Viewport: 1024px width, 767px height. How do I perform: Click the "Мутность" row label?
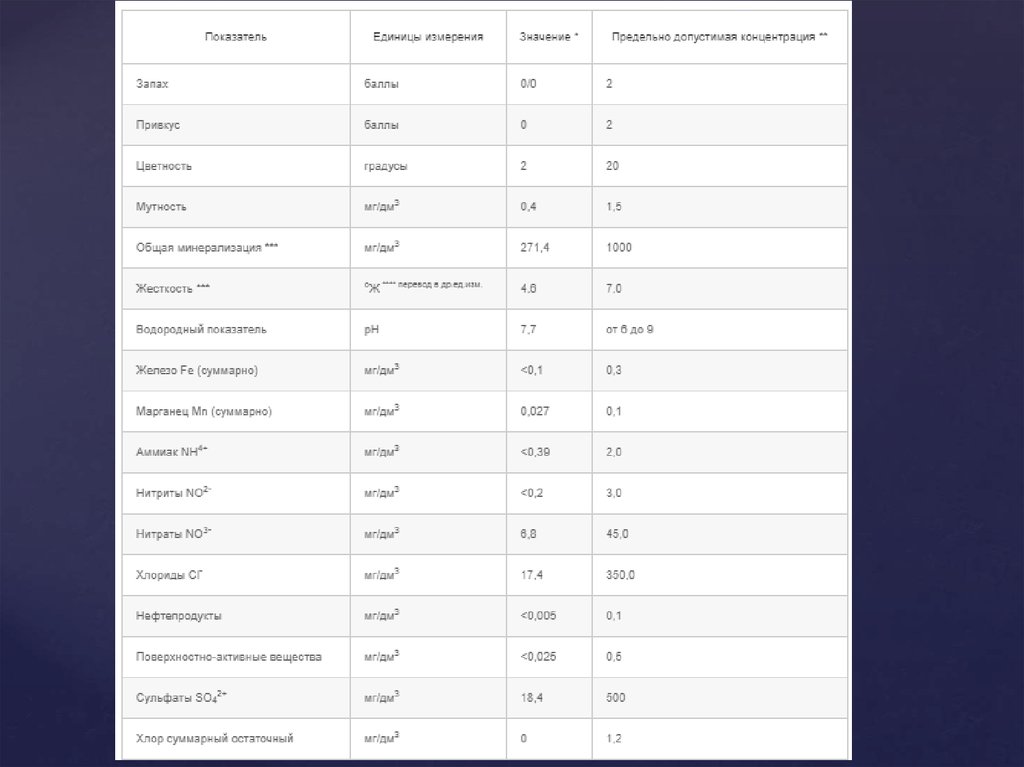(x=161, y=207)
